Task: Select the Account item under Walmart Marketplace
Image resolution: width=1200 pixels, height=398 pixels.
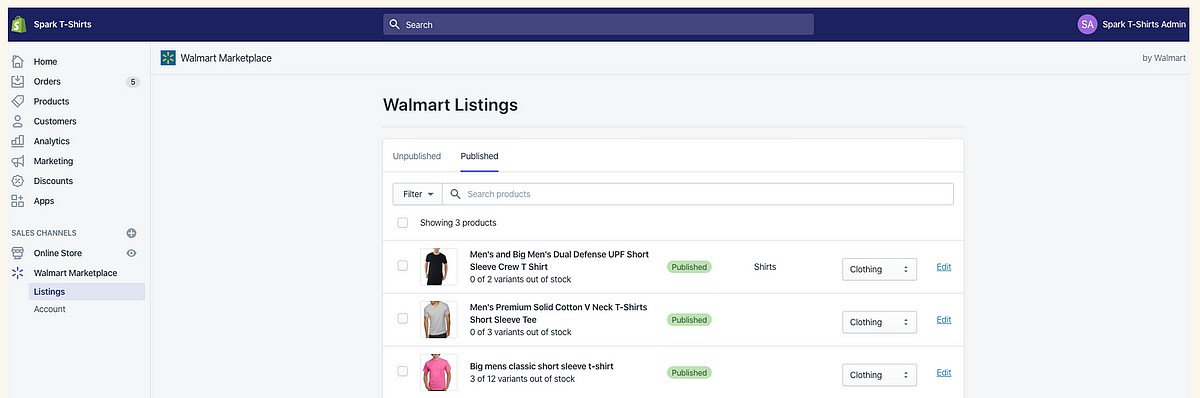Action: [50, 309]
